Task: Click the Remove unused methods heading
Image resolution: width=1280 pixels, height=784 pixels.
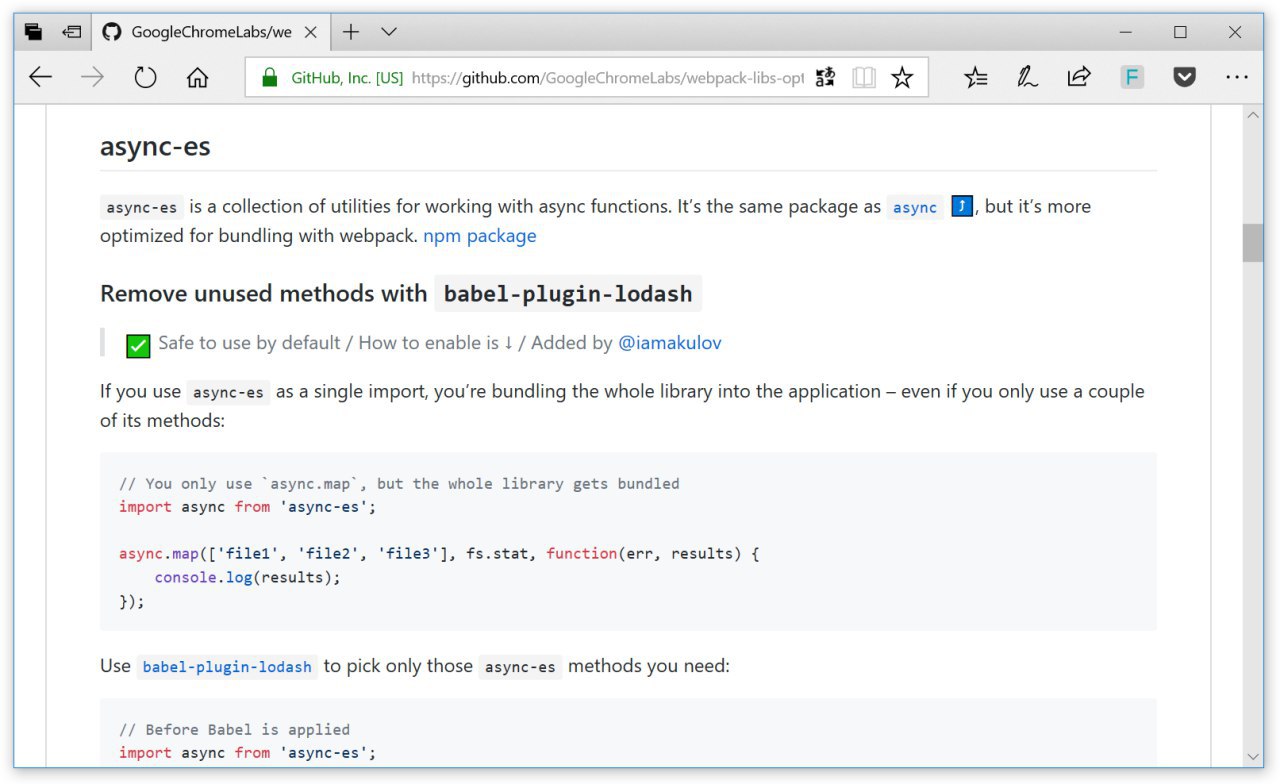Action: pos(401,294)
